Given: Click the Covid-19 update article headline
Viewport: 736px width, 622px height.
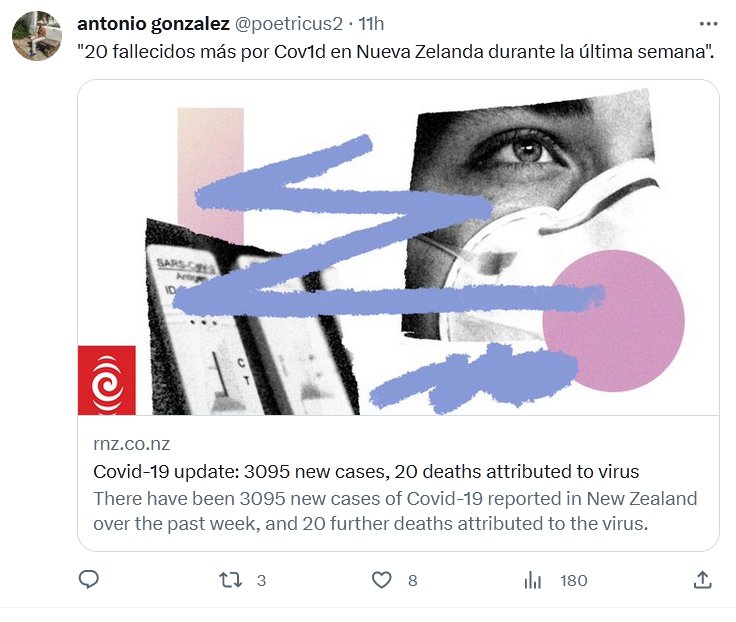Looking at the screenshot, I should coord(366,471).
